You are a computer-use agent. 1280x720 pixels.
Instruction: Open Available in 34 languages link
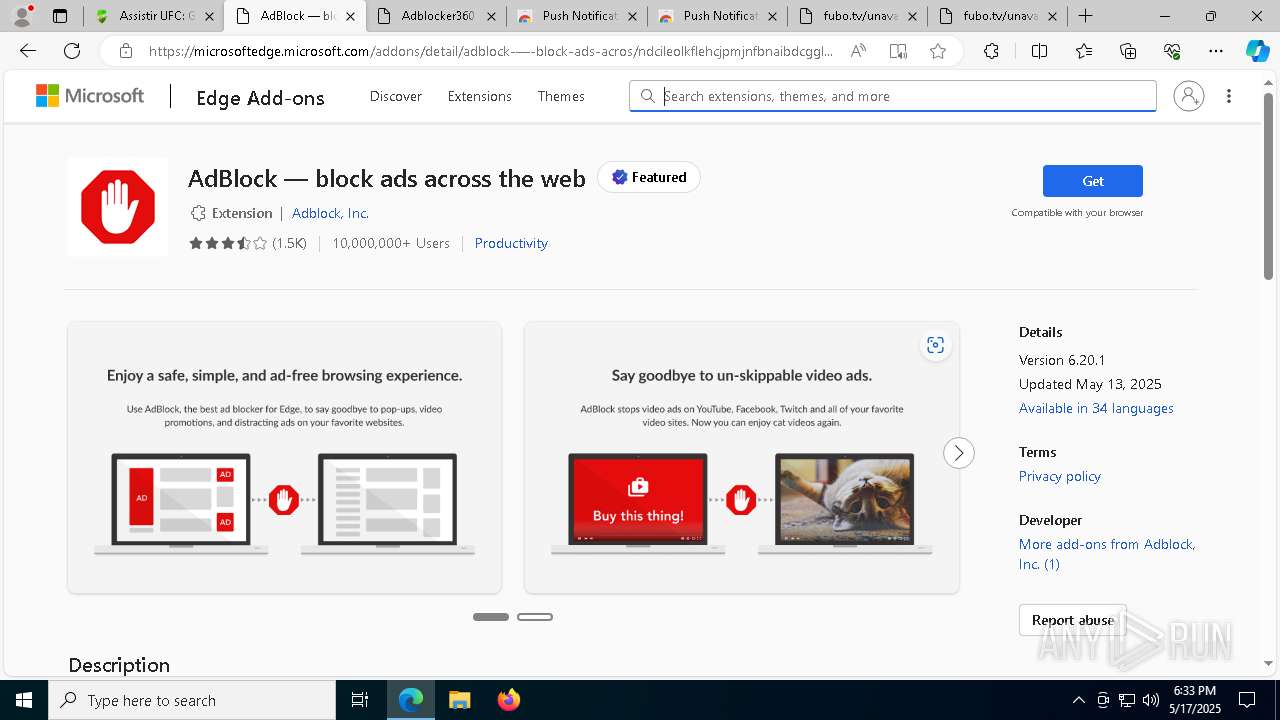pos(1096,408)
